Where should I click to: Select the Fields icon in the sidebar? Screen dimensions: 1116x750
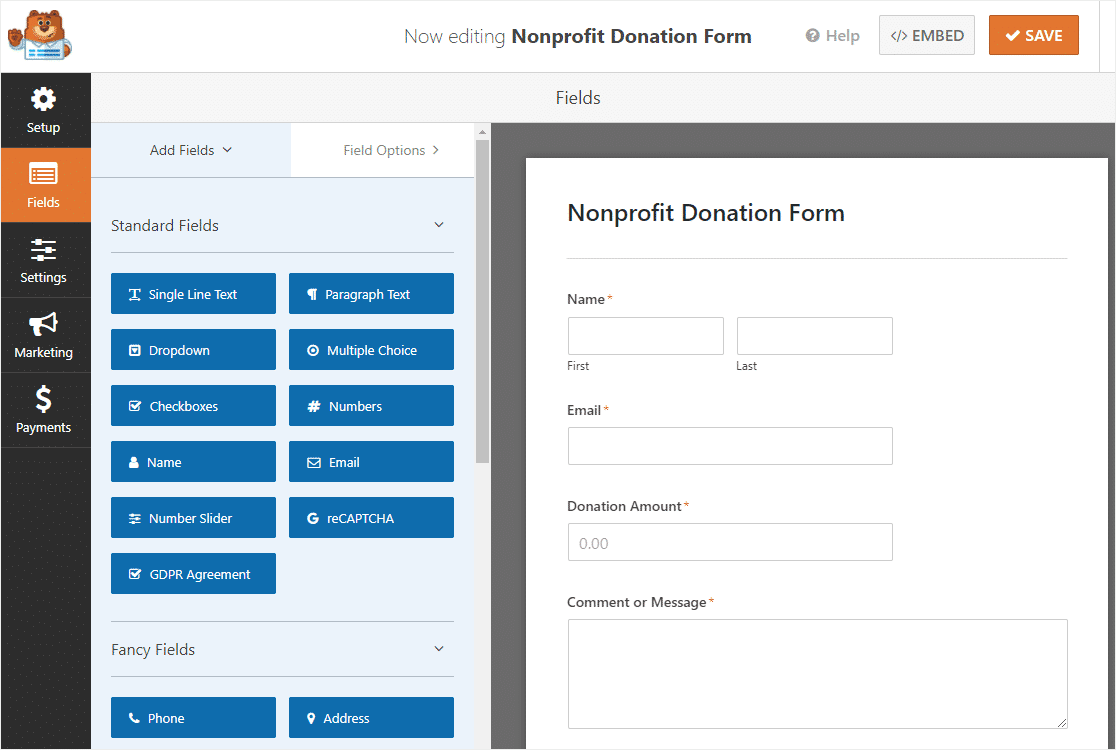[x=45, y=185]
